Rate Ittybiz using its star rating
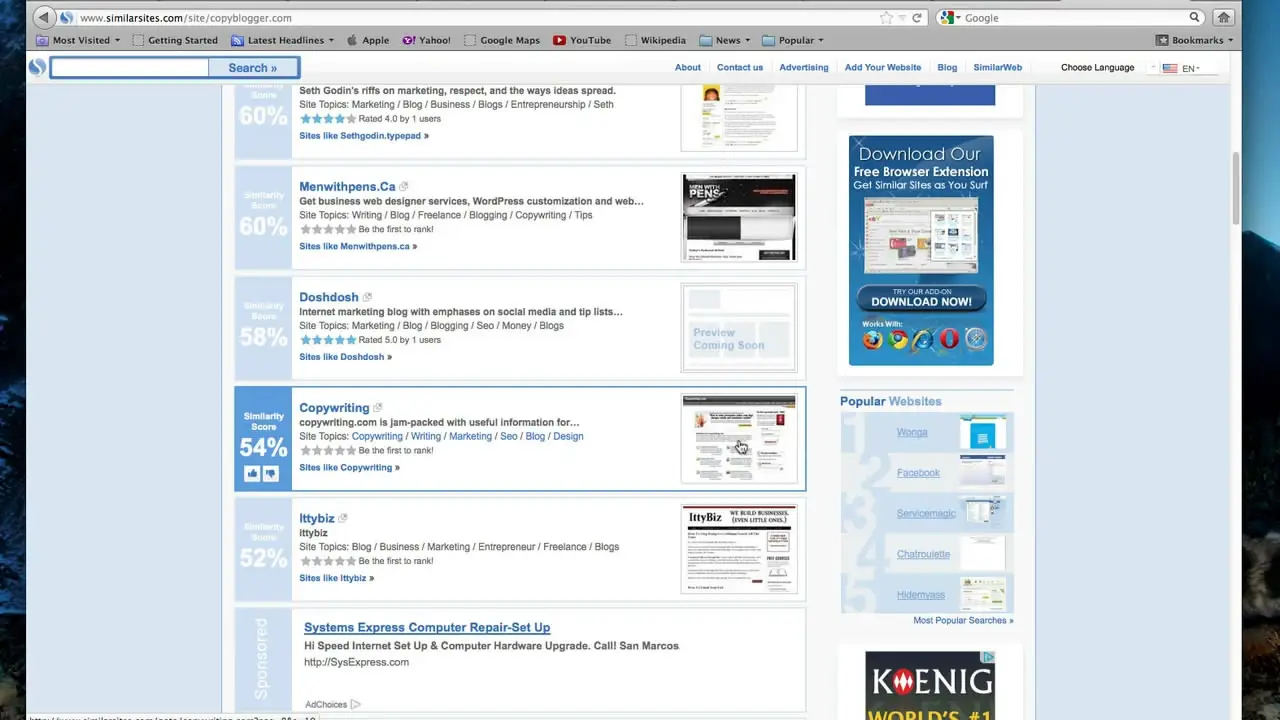This screenshot has height=720, width=1280. pyautogui.click(x=328, y=561)
